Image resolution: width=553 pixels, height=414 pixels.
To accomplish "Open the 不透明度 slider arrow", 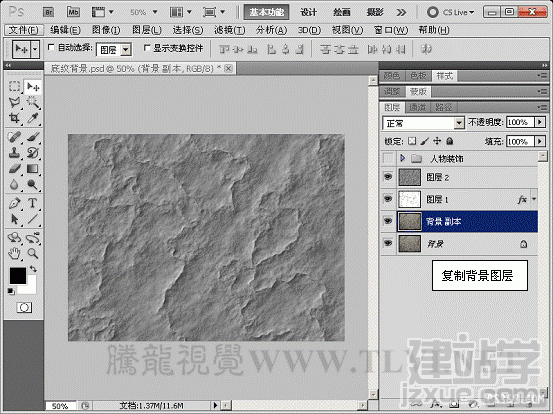I will [540, 122].
